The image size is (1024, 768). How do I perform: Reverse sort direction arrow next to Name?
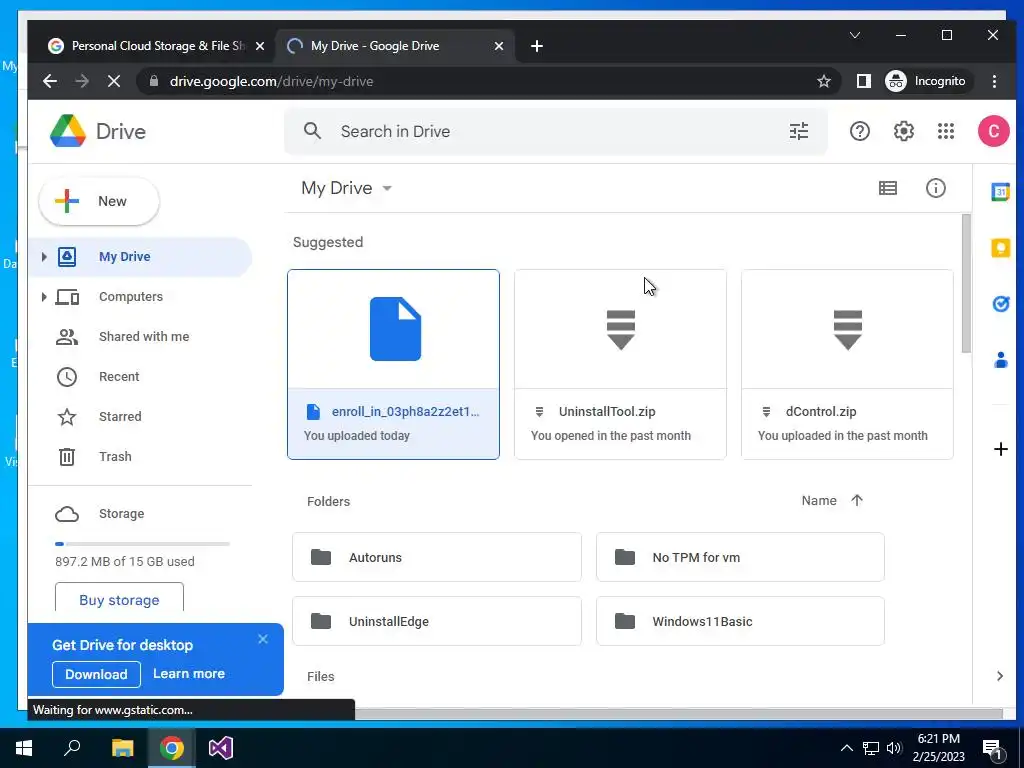click(x=857, y=500)
